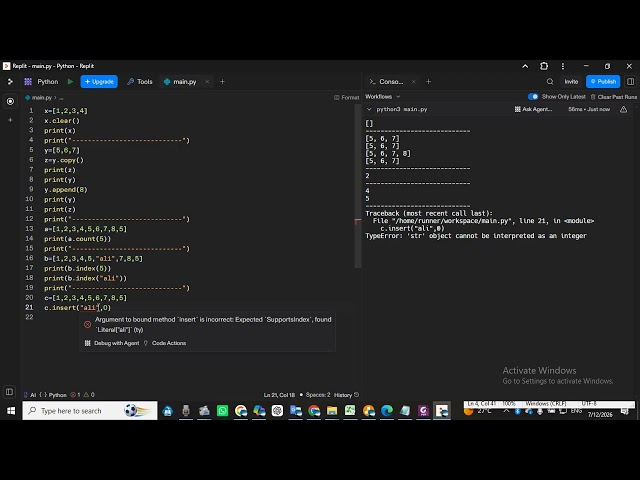Show hidden tray icons chevron

click(x=506, y=411)
